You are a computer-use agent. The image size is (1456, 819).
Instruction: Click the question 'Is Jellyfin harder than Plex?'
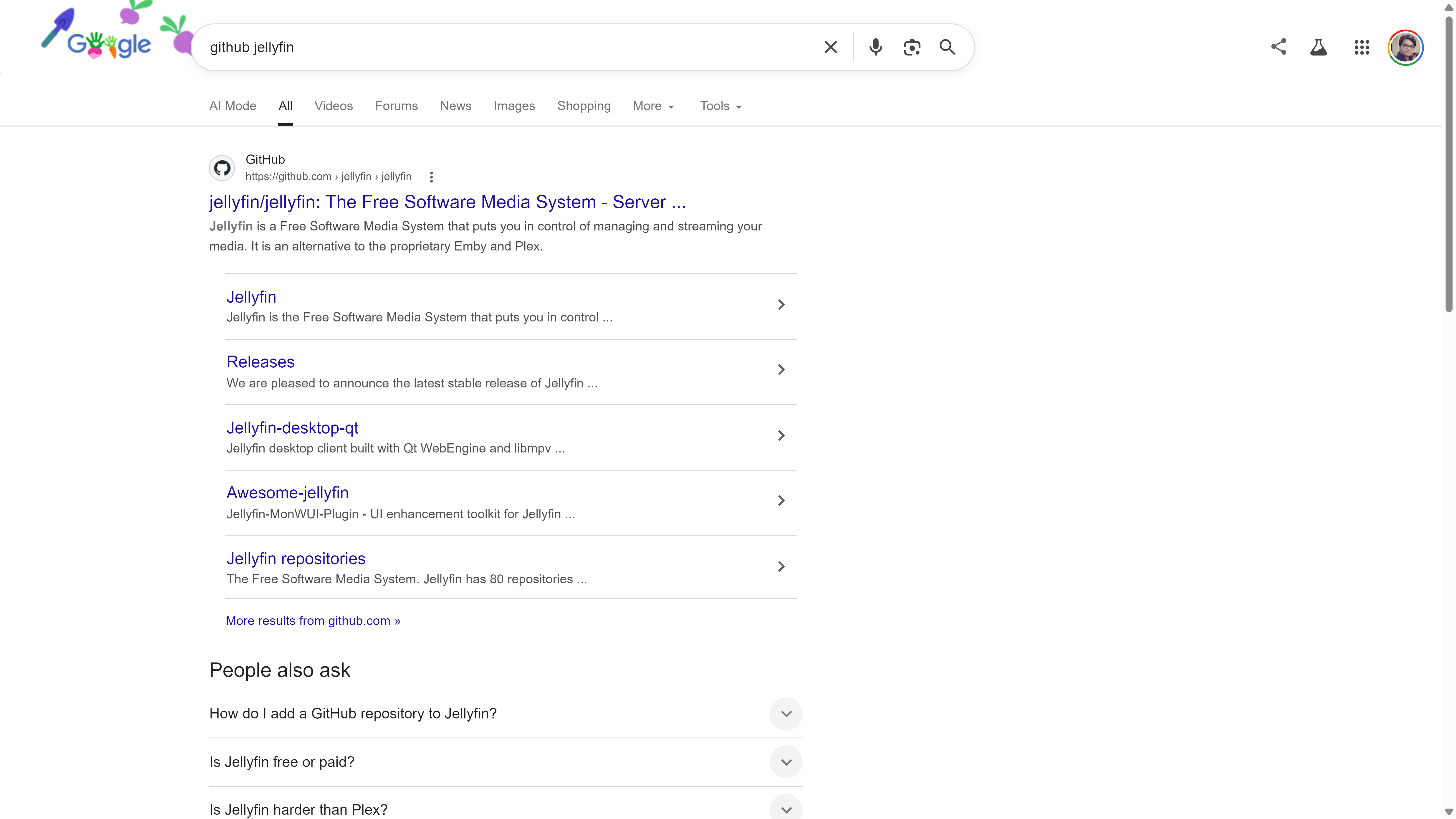(298, 809)
